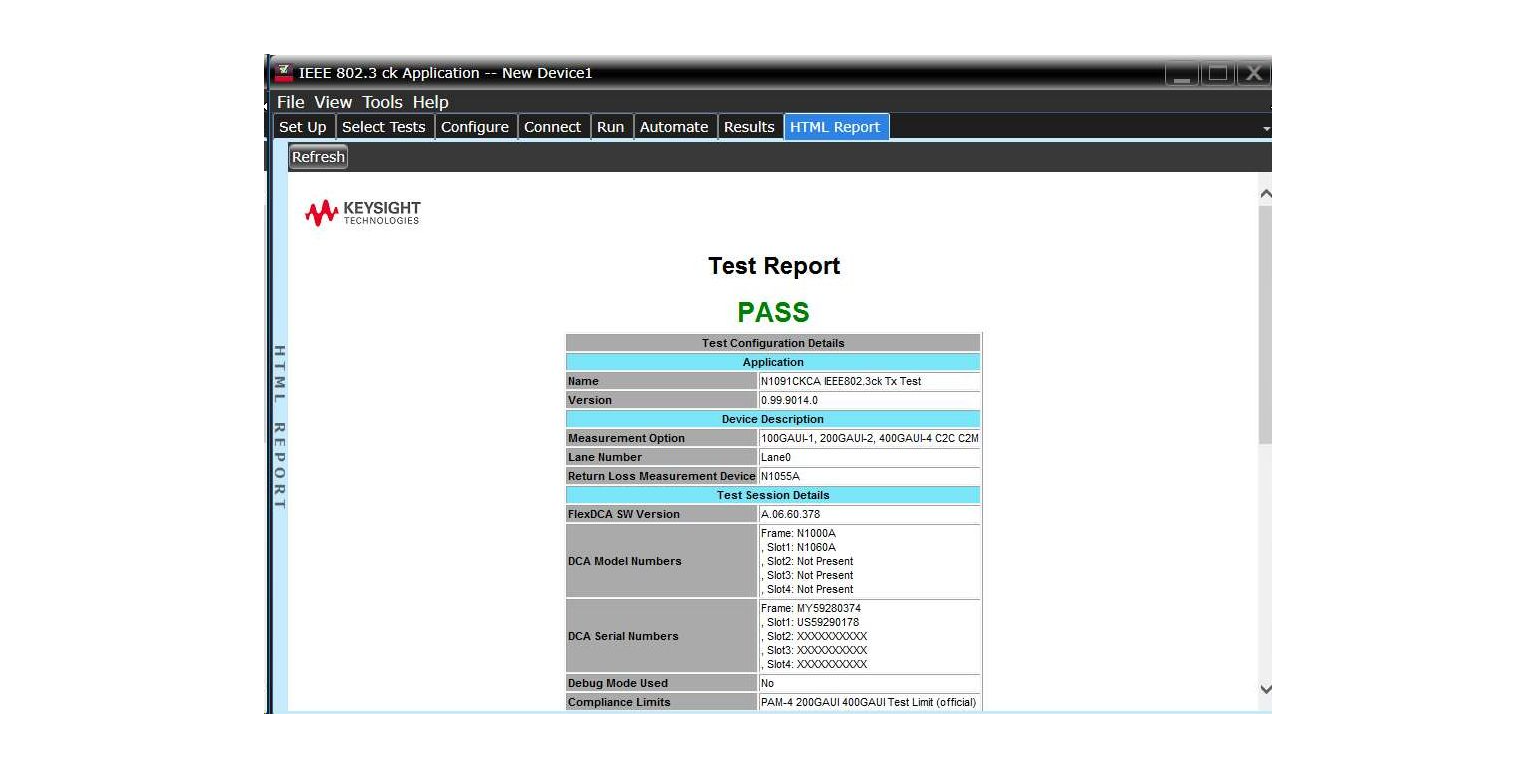
Task: Click the application icon in the title bar
Action: point(285,72)
